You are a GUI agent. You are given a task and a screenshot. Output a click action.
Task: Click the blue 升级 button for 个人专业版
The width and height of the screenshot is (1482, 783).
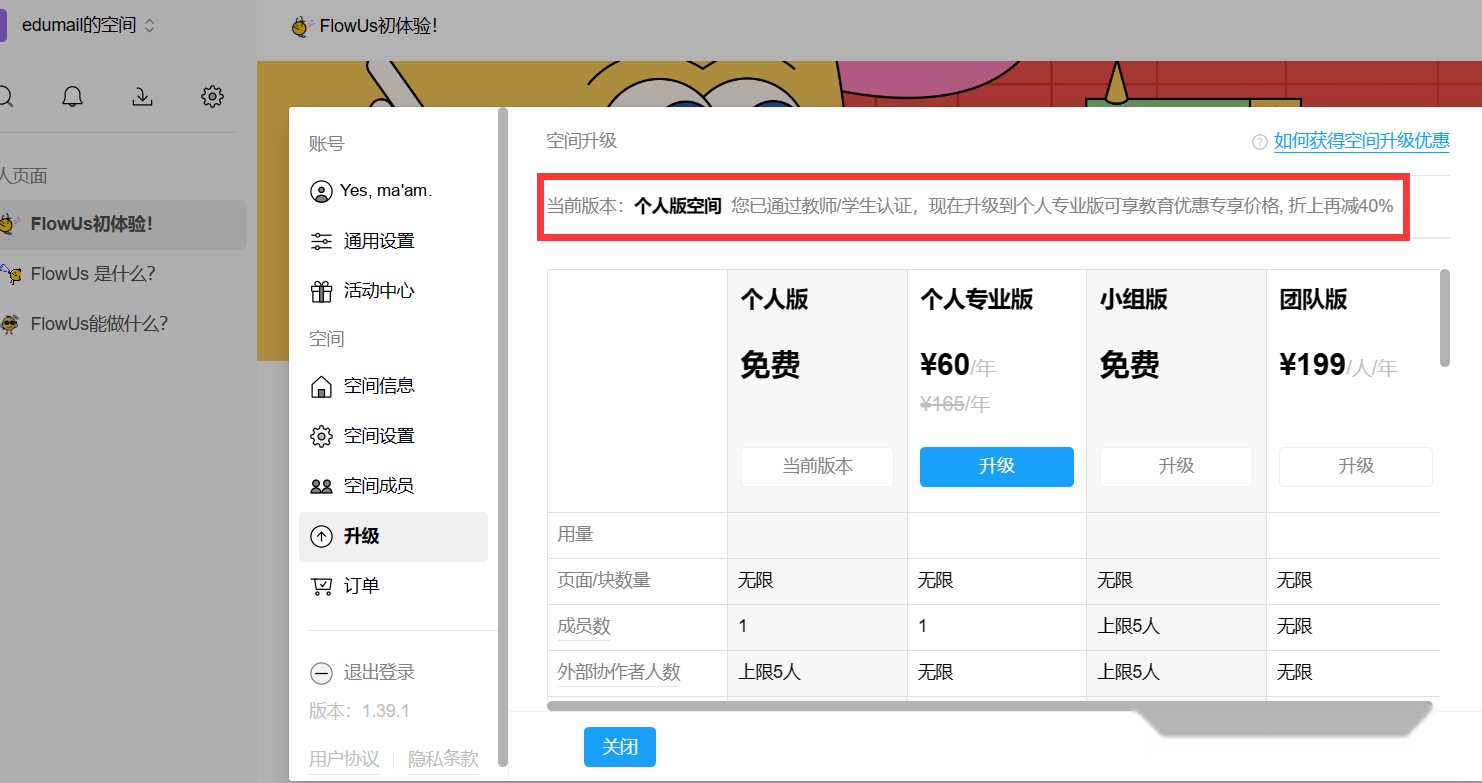coord(997,466)
